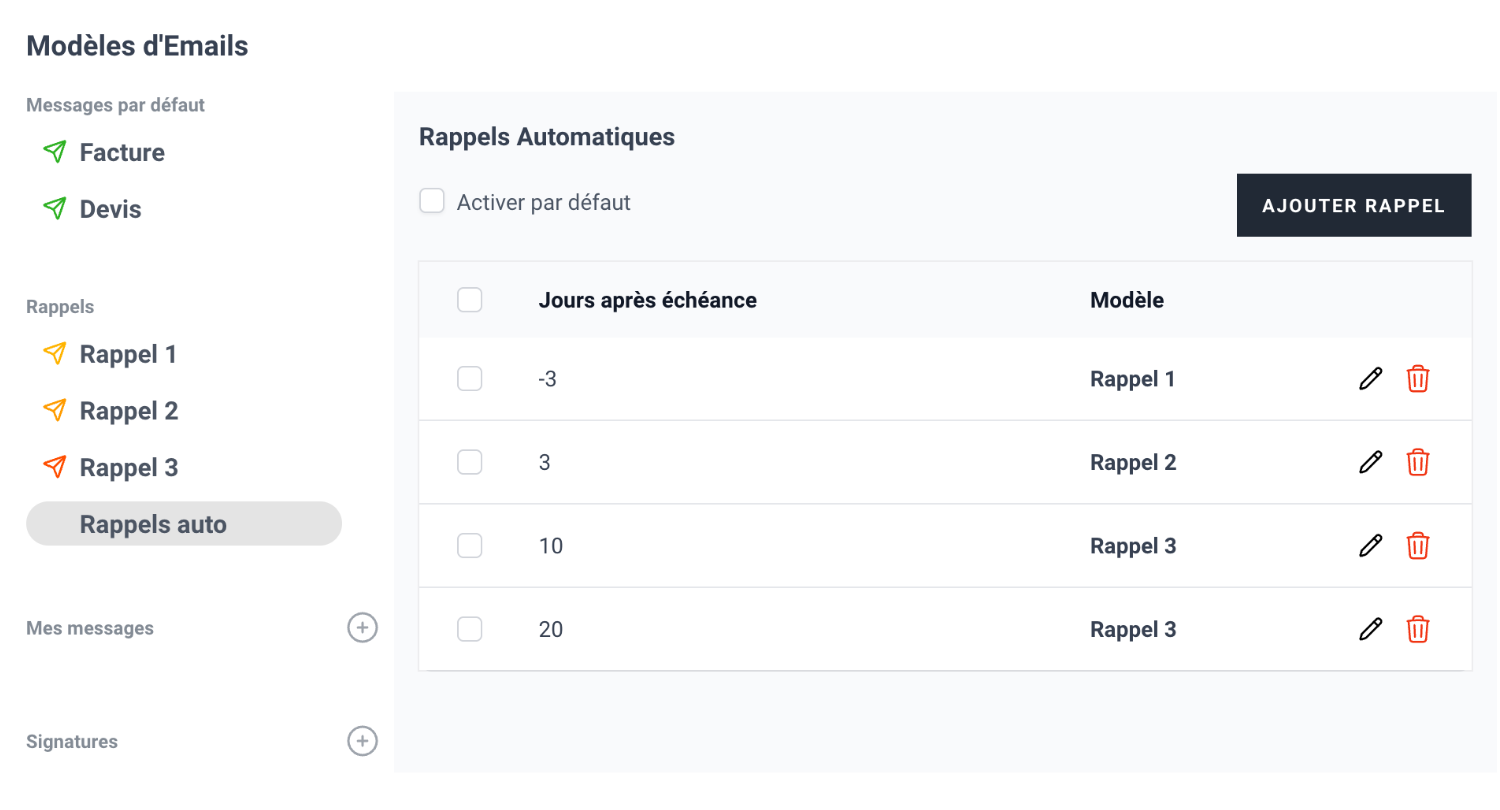Viewport: 1500px width, 810px height.
Task: Click the Signatures section label
Action: click(x=72, y=742)
